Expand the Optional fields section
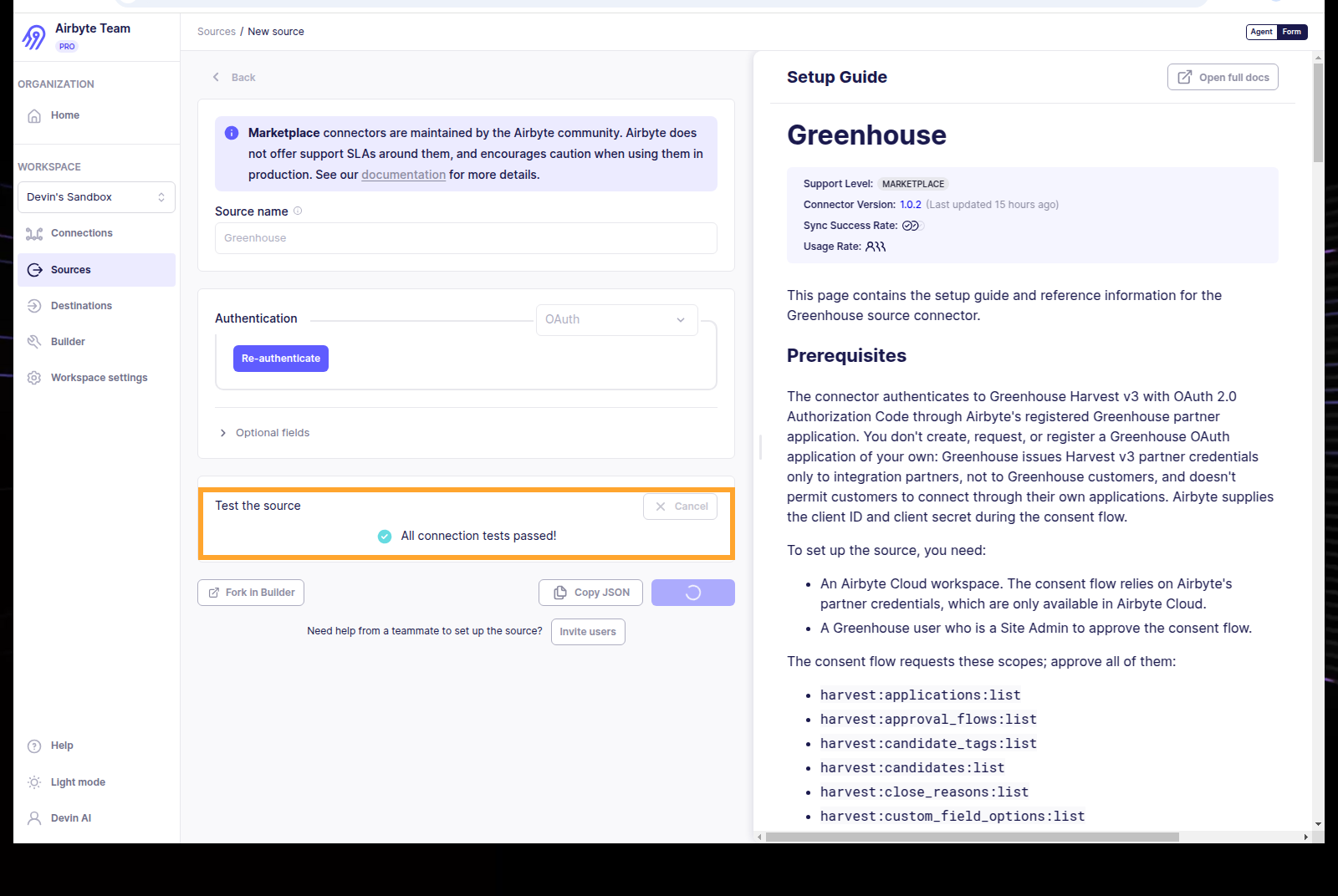1338x896 pixels. click(264, 433)
